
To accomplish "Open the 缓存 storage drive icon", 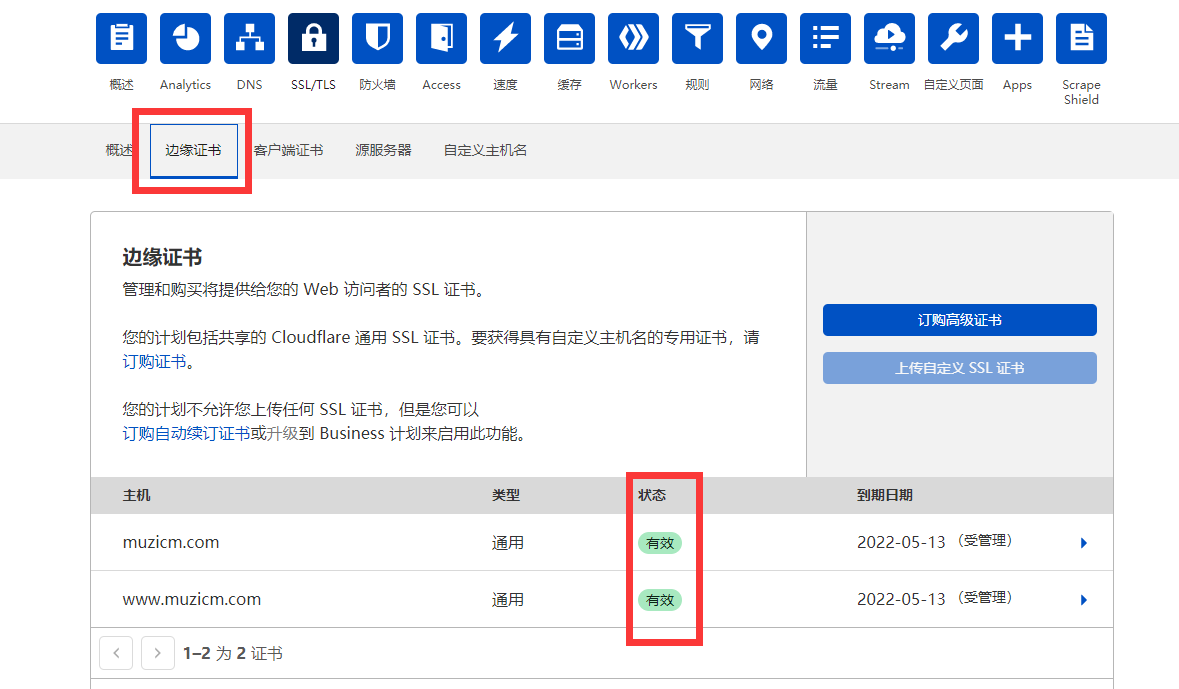I will (x=569, y=38).
